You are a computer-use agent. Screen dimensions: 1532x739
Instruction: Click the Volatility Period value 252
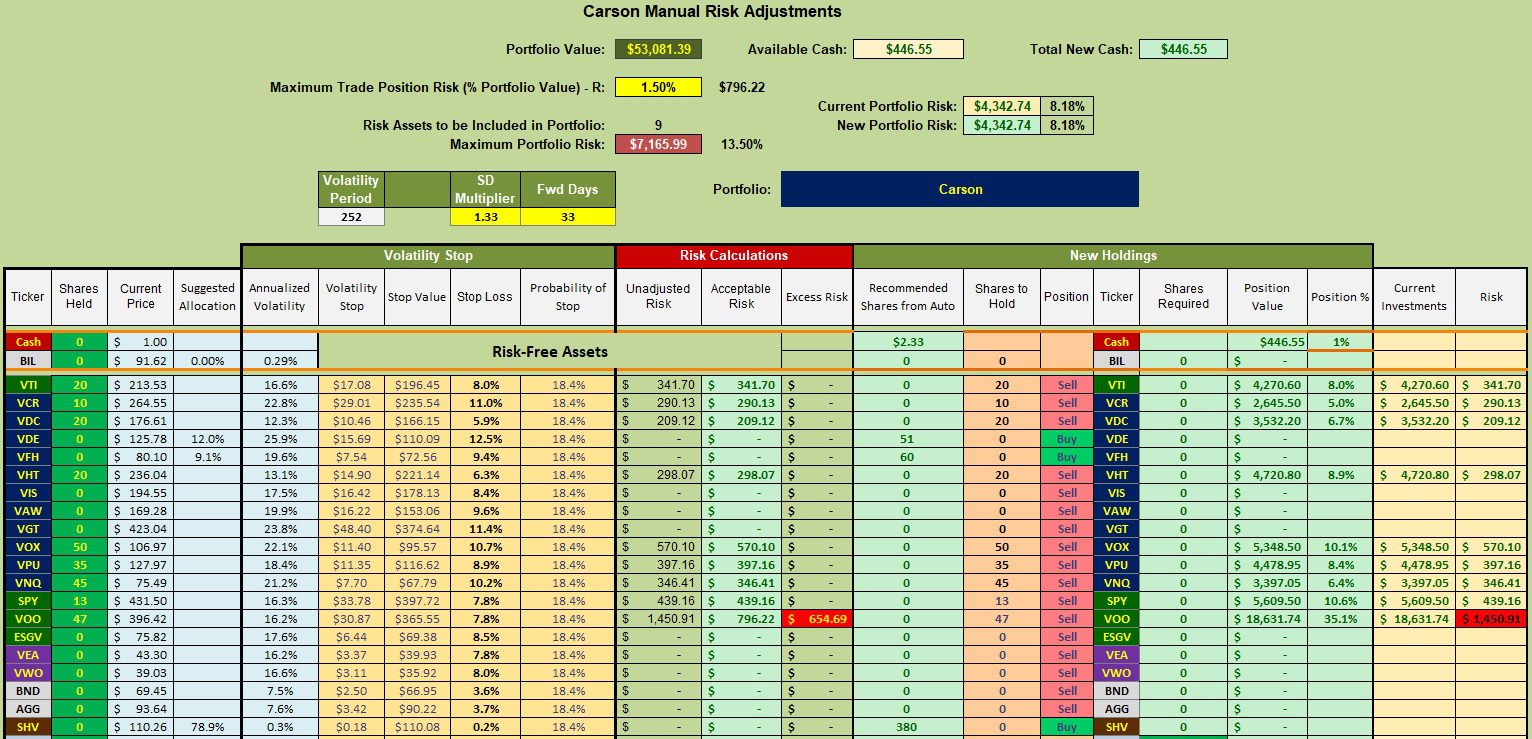(x=351, y=217)
